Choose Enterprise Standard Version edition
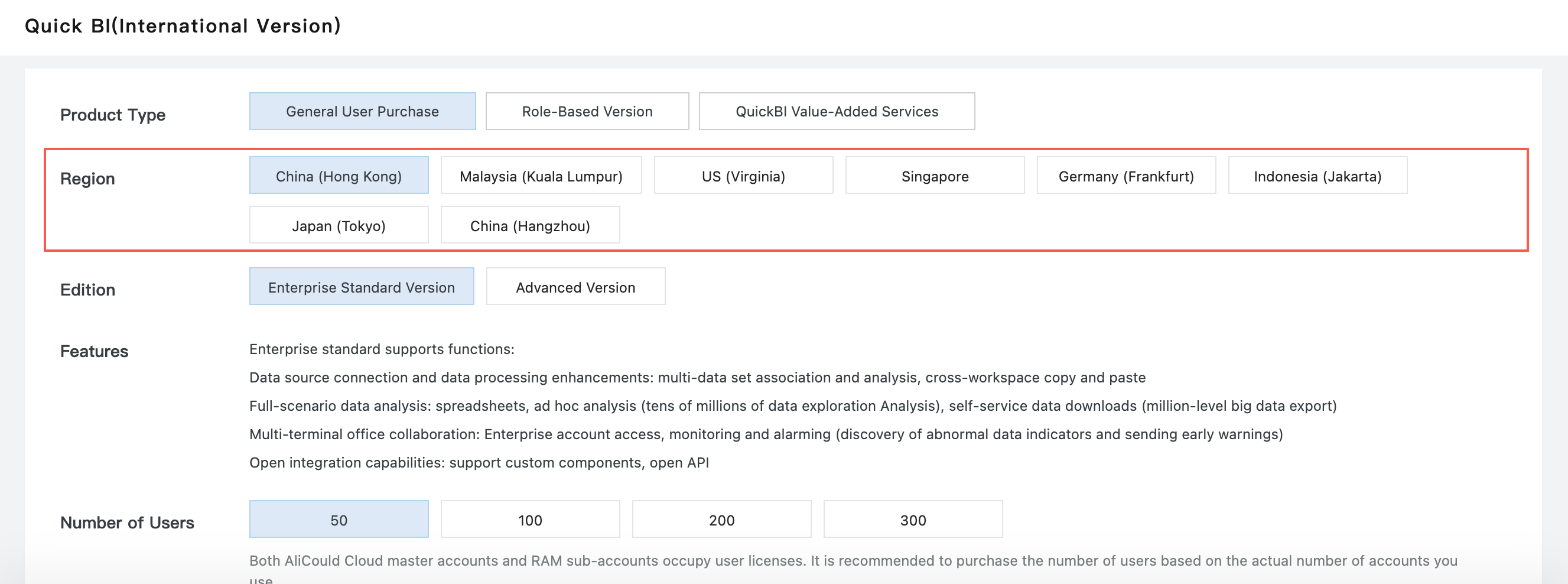Image resolution: width=1568 pixels, height=584 pixels. 362,287
